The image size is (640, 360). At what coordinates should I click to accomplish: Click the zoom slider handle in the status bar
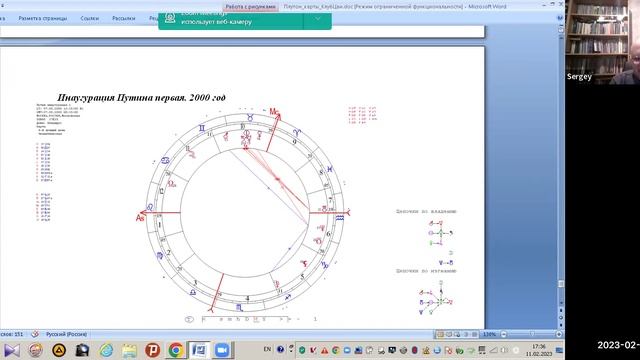(x=532, y=334)
